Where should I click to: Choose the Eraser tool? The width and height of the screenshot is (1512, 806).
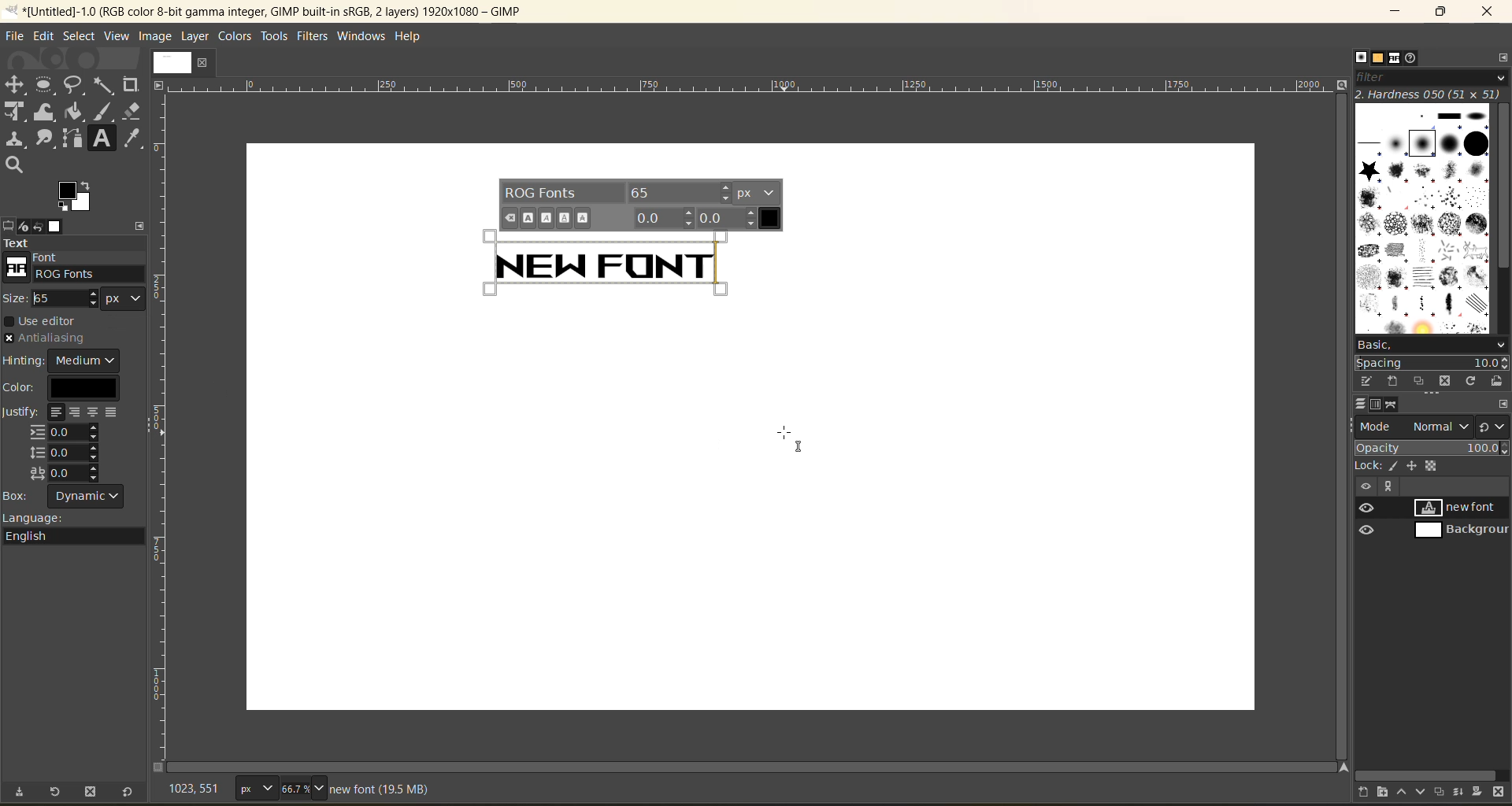tap(133, 112)
